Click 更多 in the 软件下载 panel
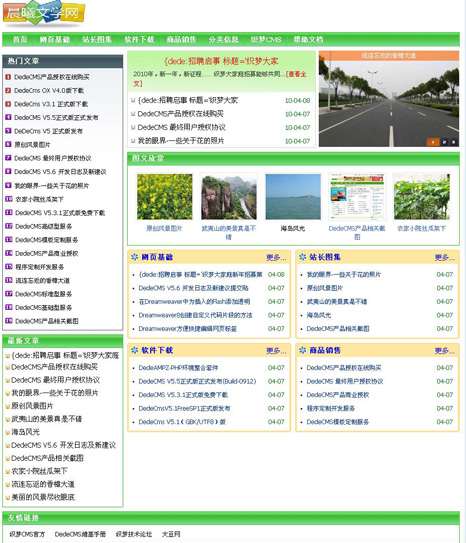 coord(276,351)
